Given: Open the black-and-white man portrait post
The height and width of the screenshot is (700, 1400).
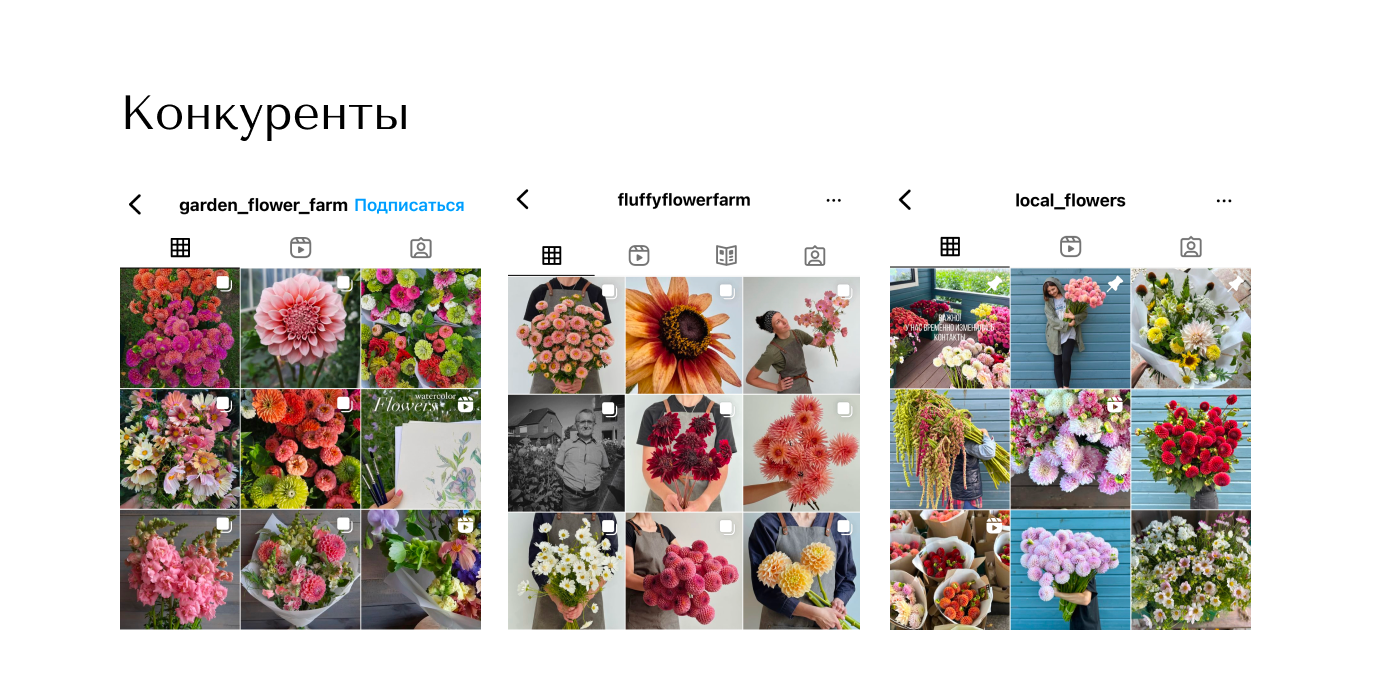Looking at the screenshot, I should point(566,453).
